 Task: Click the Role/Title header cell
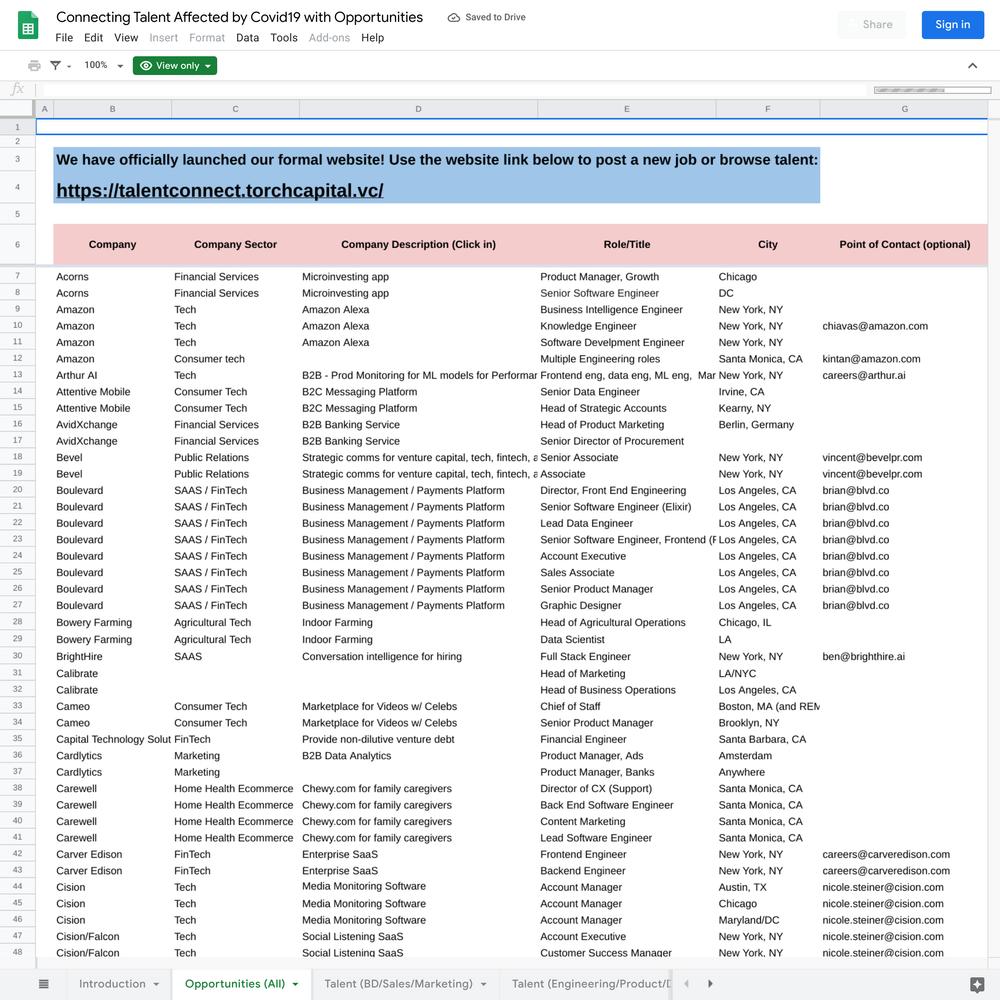[627, 244]
